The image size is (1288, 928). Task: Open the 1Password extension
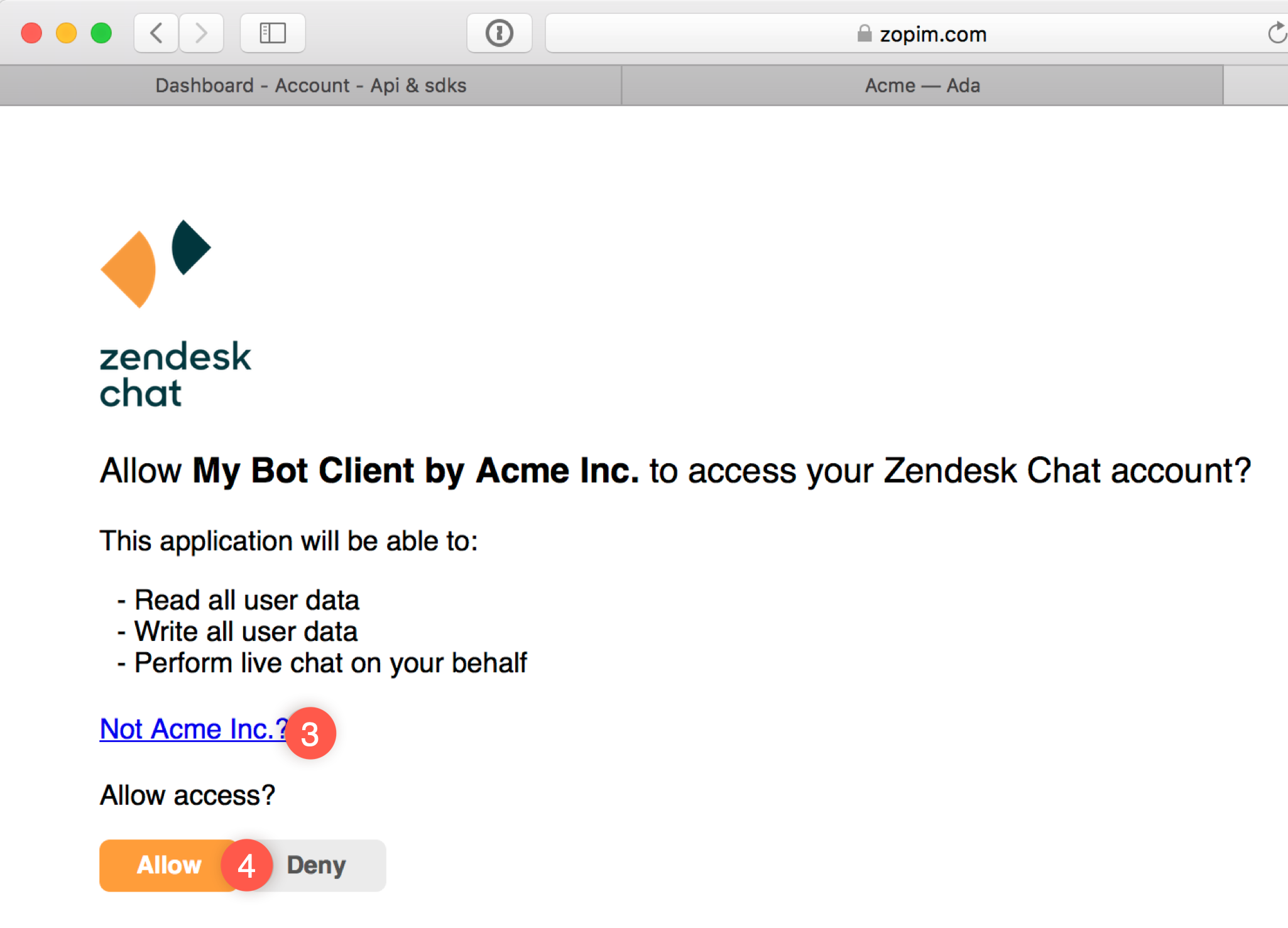point(499,33)
